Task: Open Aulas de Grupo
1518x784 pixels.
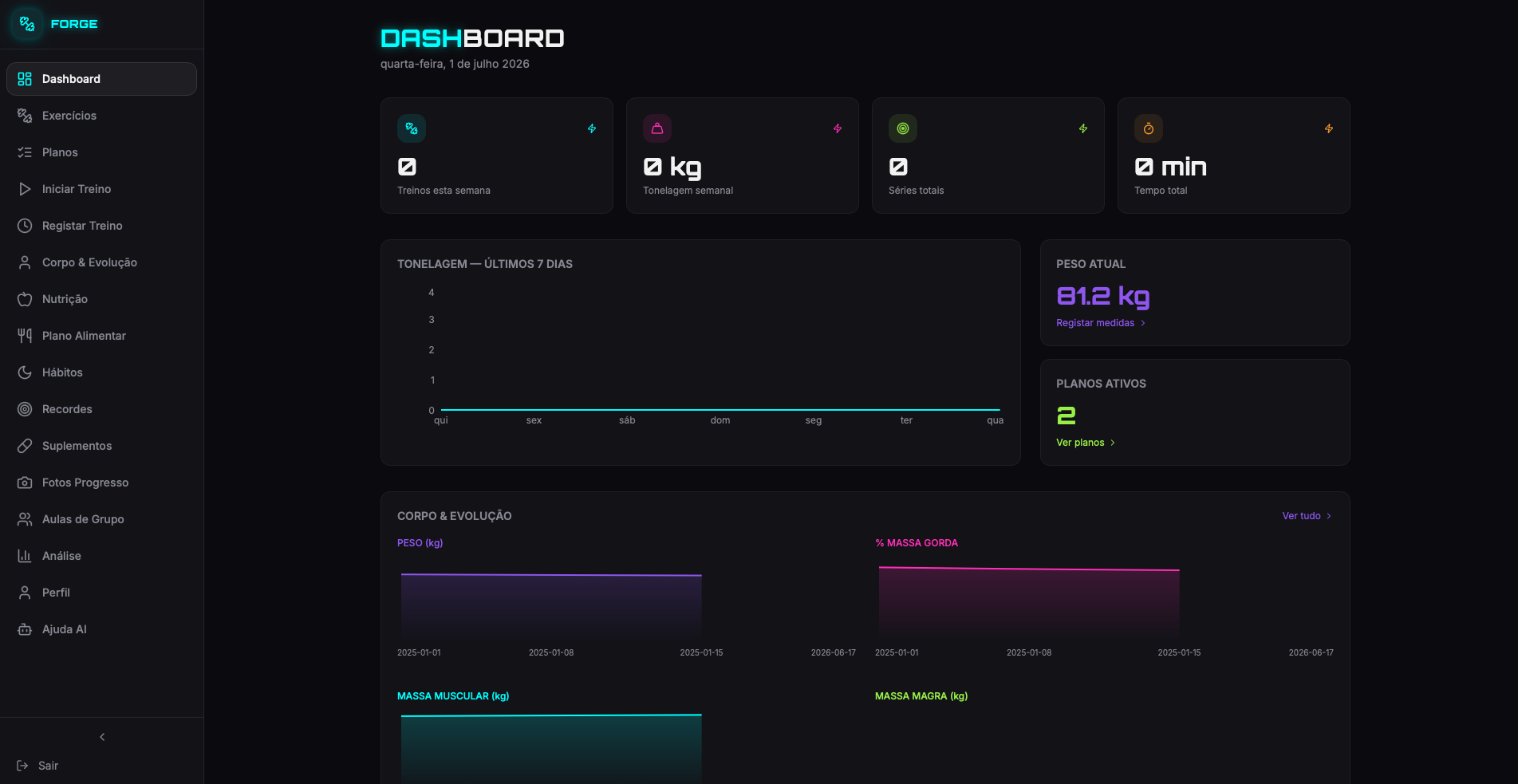Action: (x=101, y=519)
